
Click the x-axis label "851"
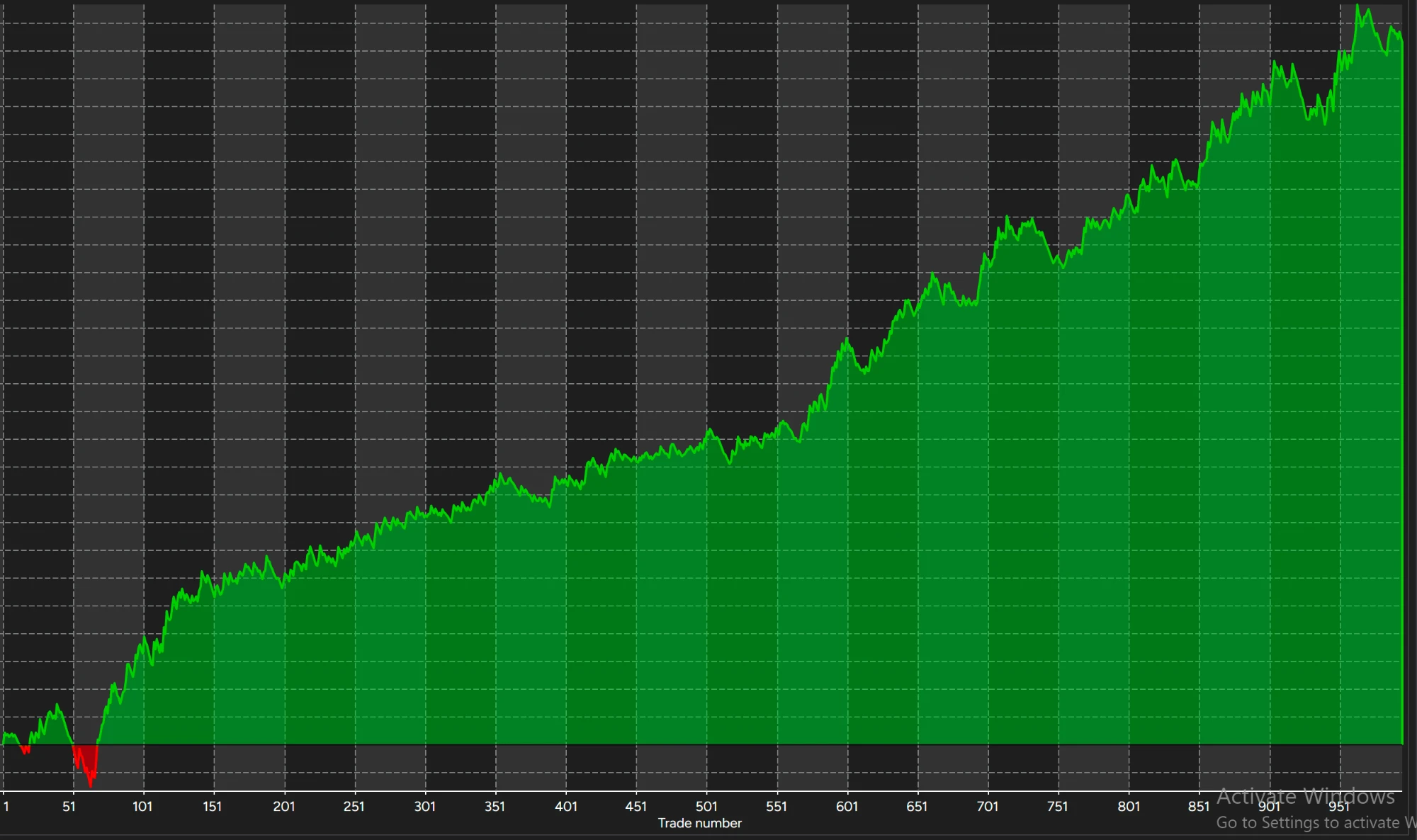[x=1199, y=806]
